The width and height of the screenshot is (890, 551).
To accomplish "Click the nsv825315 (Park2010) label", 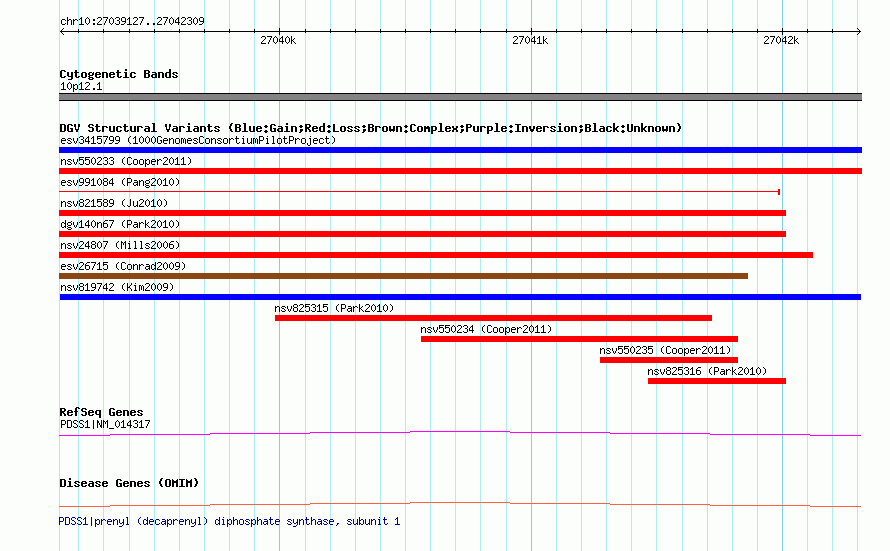I will (x=334, y=308).
